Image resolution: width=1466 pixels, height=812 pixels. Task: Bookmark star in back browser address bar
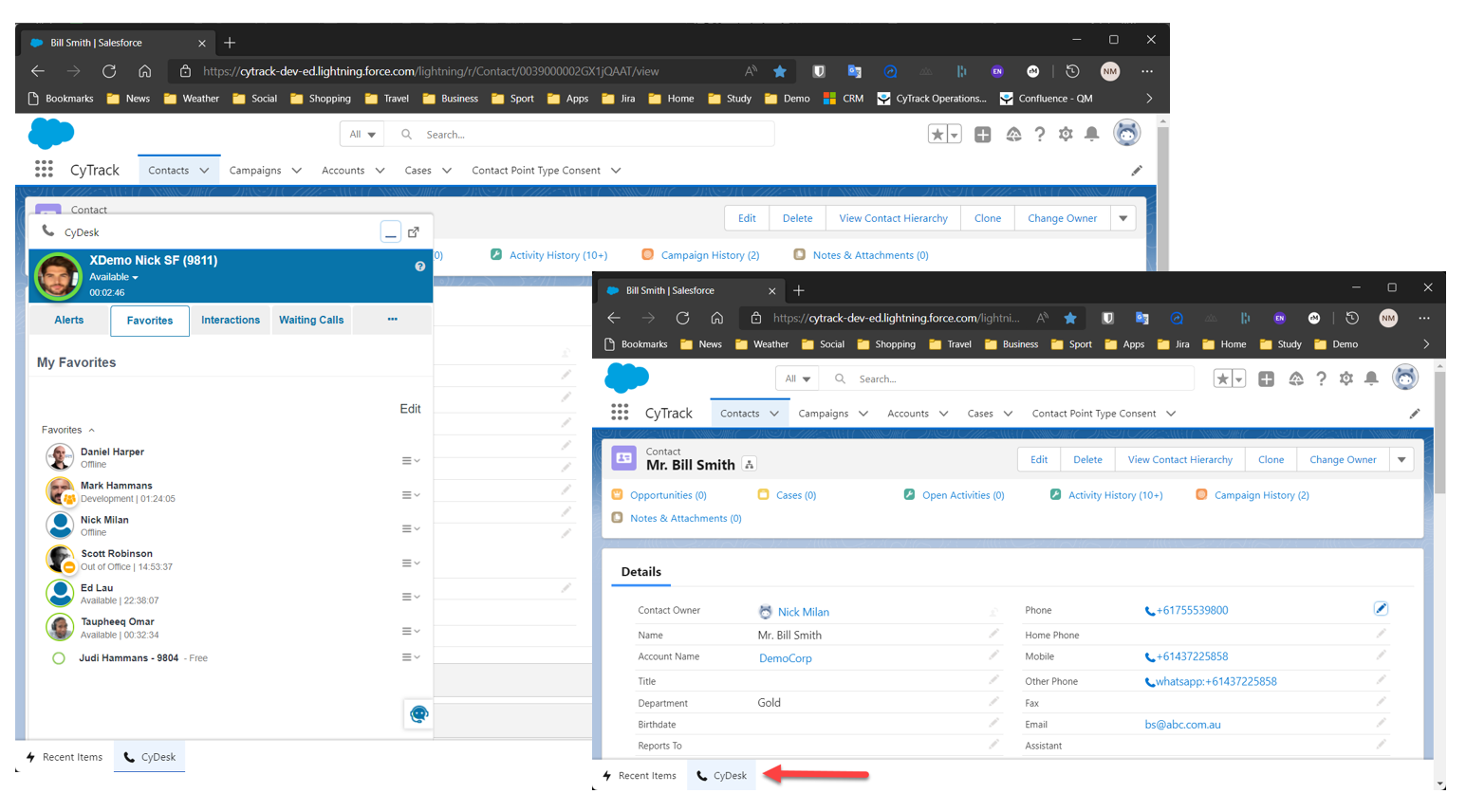779,71
